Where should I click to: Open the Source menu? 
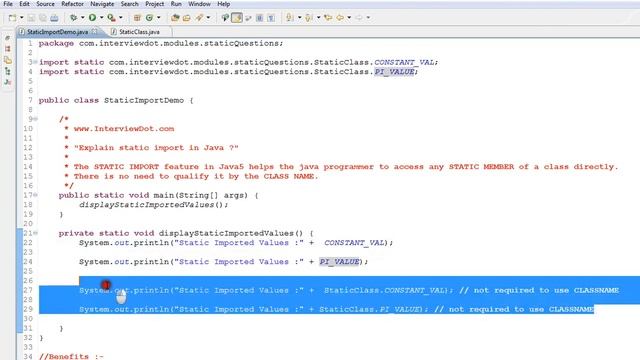(x=45, y=4)
